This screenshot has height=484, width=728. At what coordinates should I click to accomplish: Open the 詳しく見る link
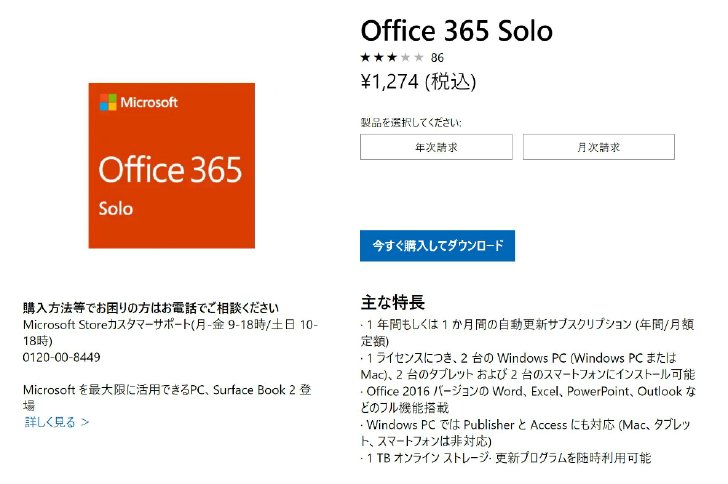tap(50, 422)
